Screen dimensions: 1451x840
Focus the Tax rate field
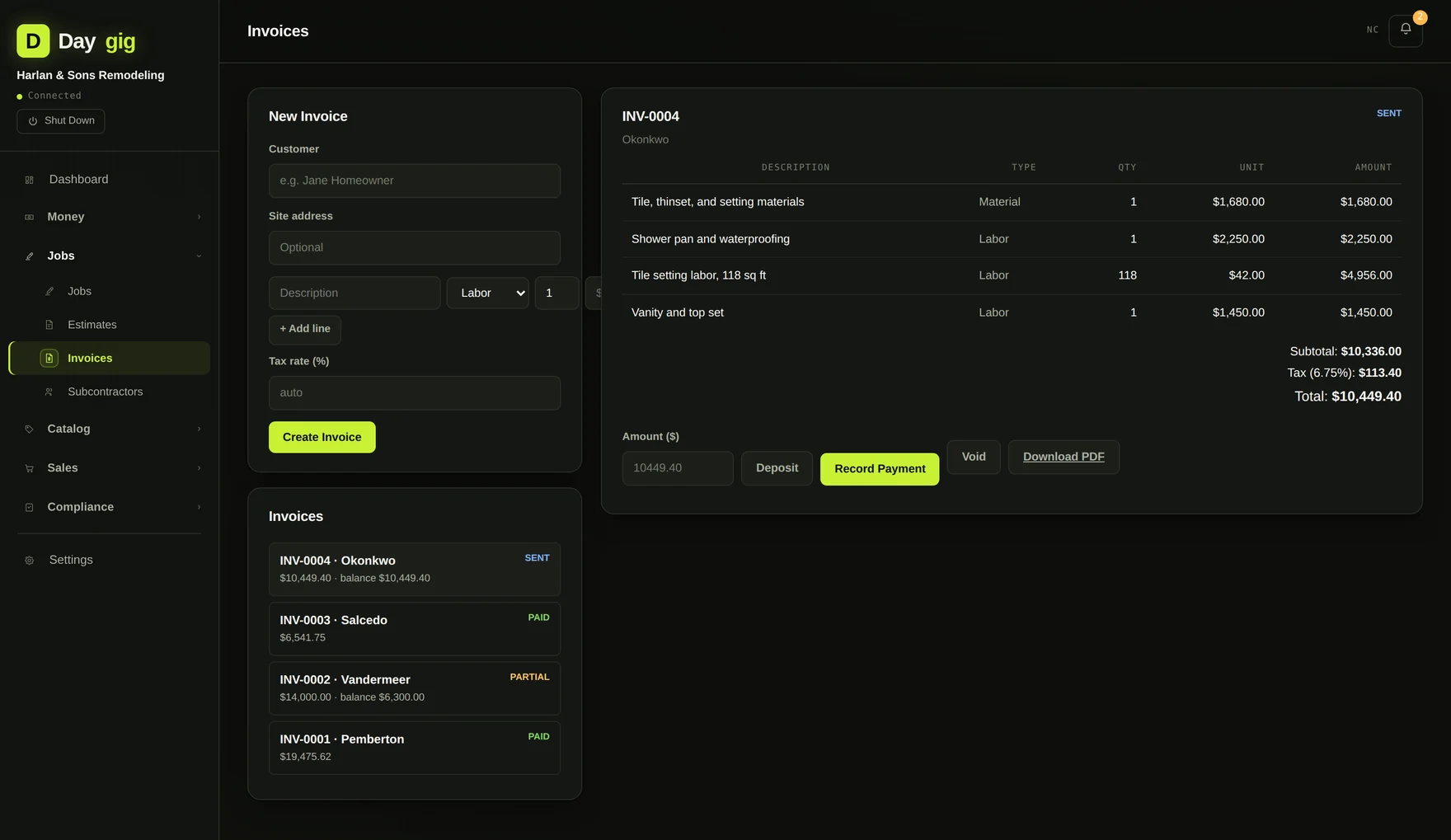coord(415,392)
